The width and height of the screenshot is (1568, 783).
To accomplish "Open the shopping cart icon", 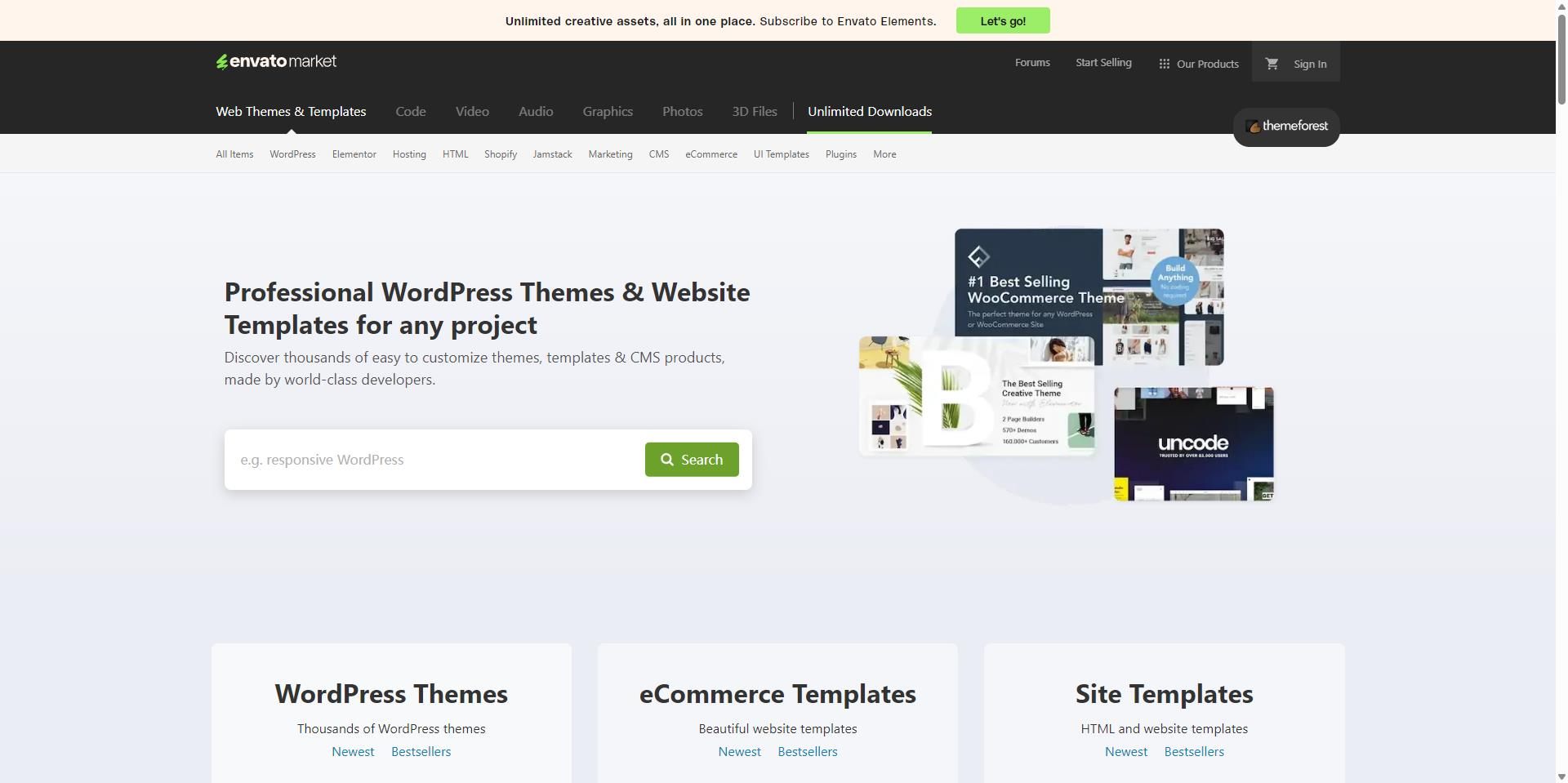I will [x=1272, y=64].
